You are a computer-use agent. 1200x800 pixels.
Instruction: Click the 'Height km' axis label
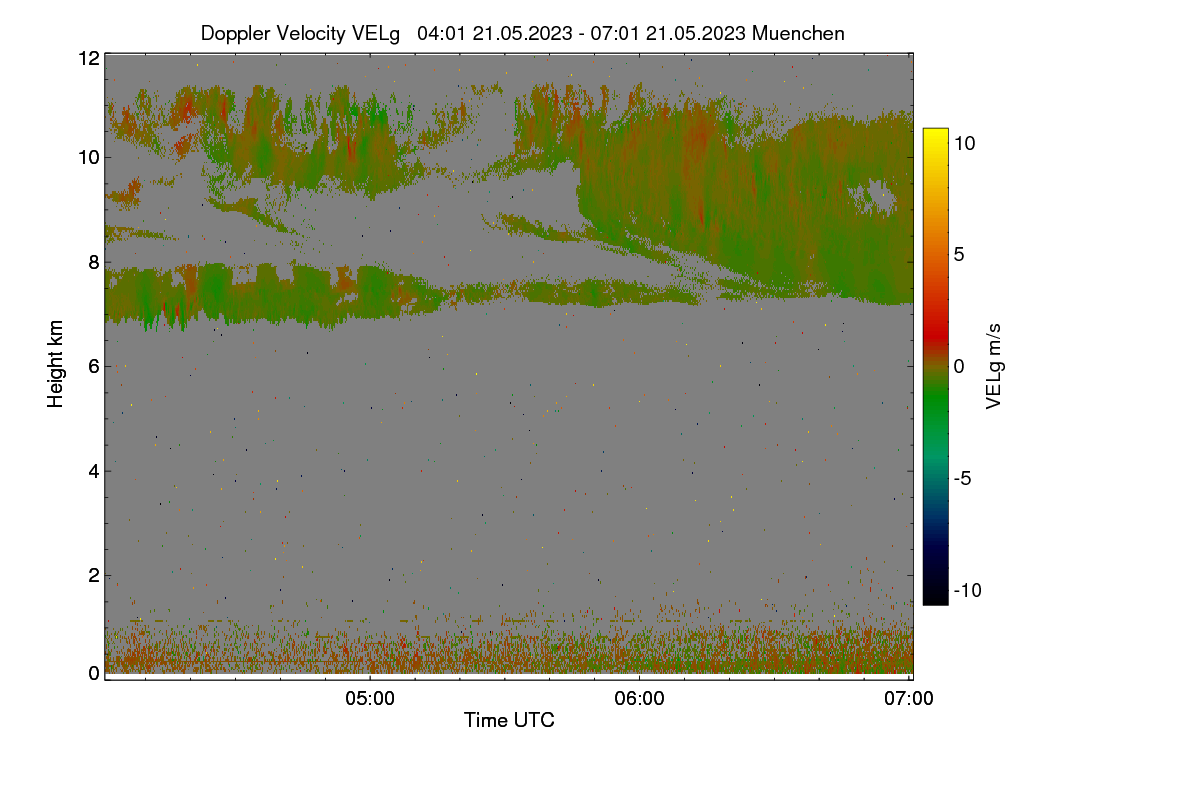coord(56,364)
